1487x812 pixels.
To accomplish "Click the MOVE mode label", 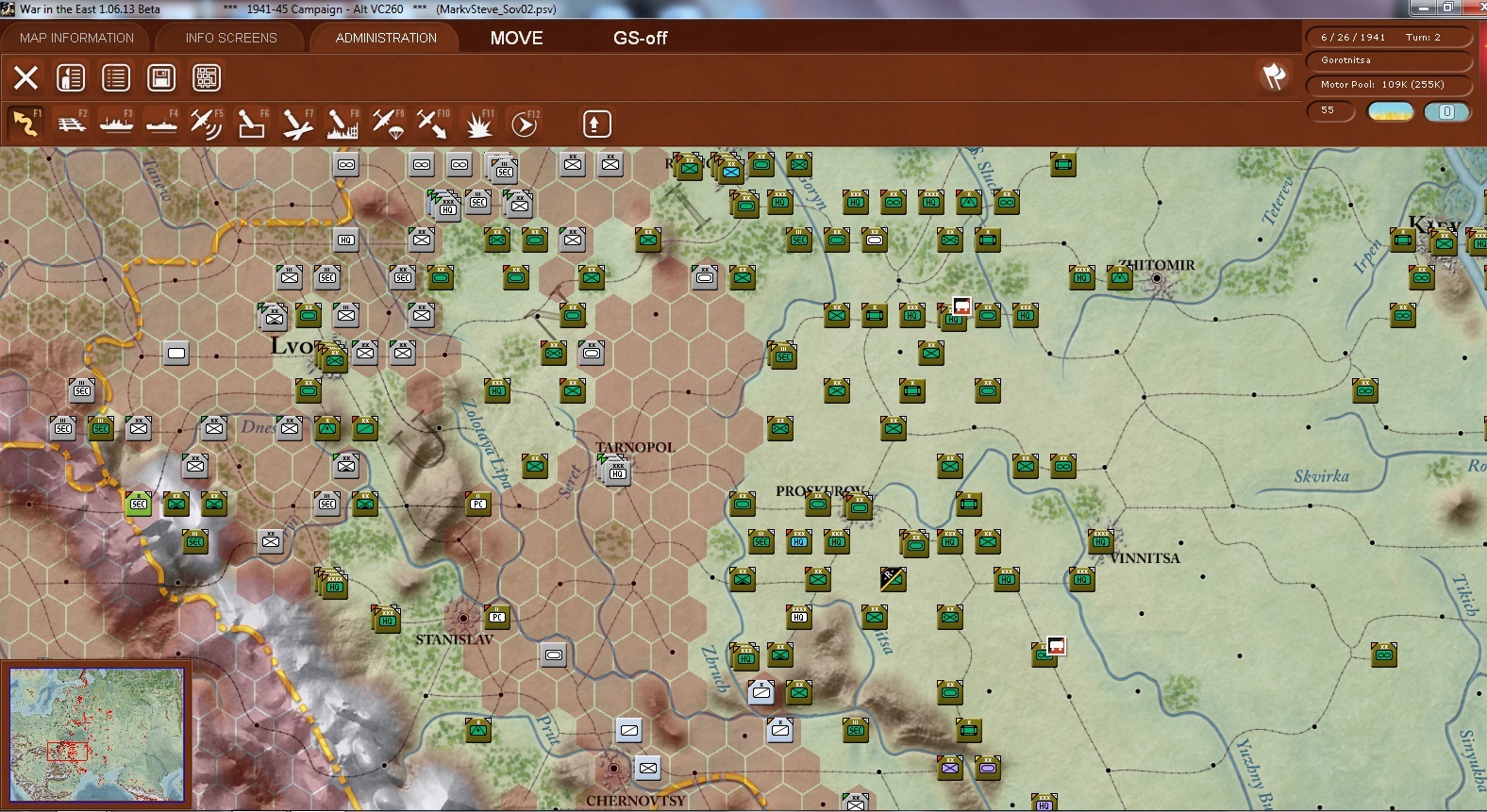I will [x=516, y=38].
